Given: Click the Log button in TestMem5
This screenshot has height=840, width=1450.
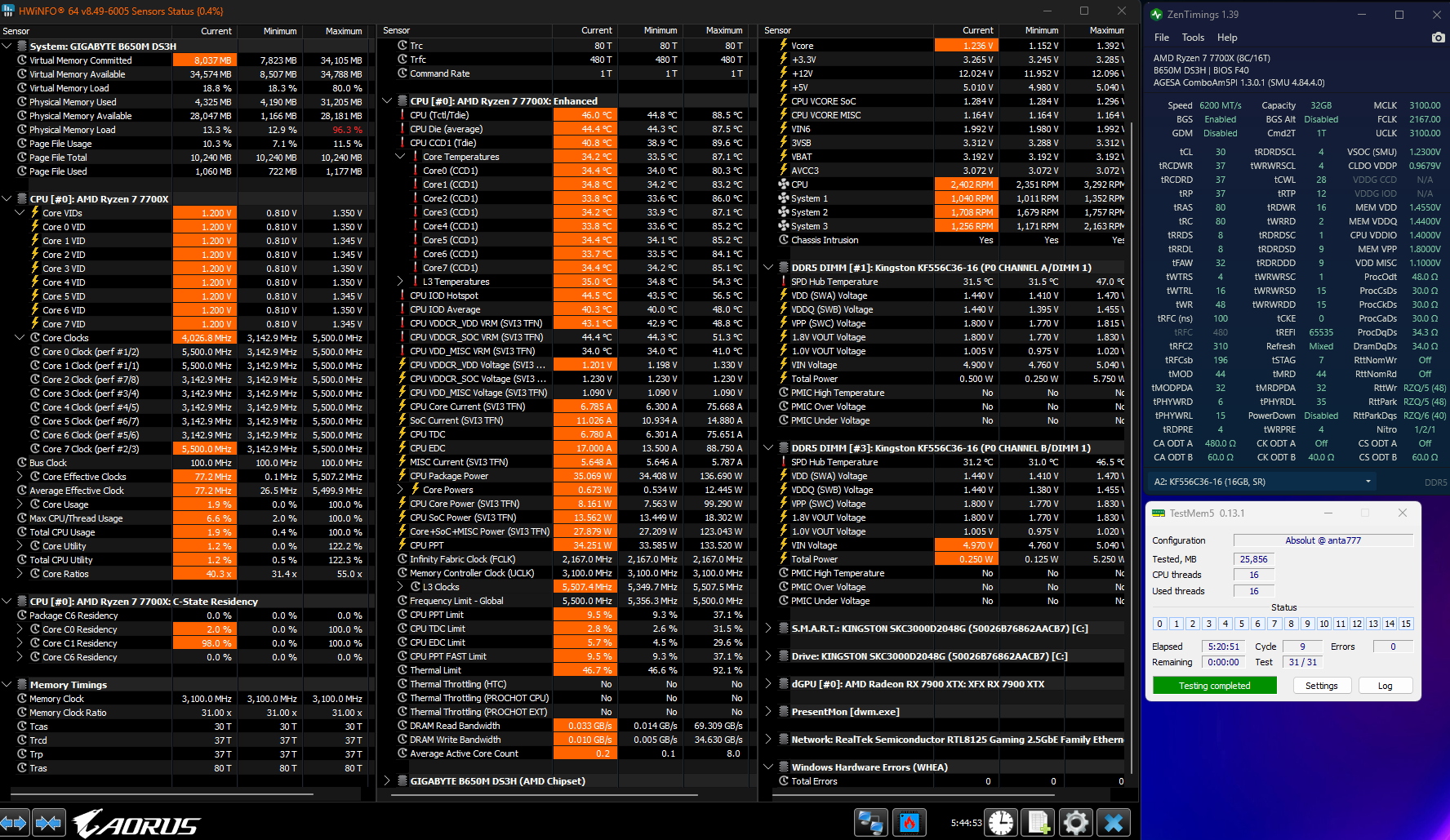Looking at the screenshot, I should (x=1386, y=686).
